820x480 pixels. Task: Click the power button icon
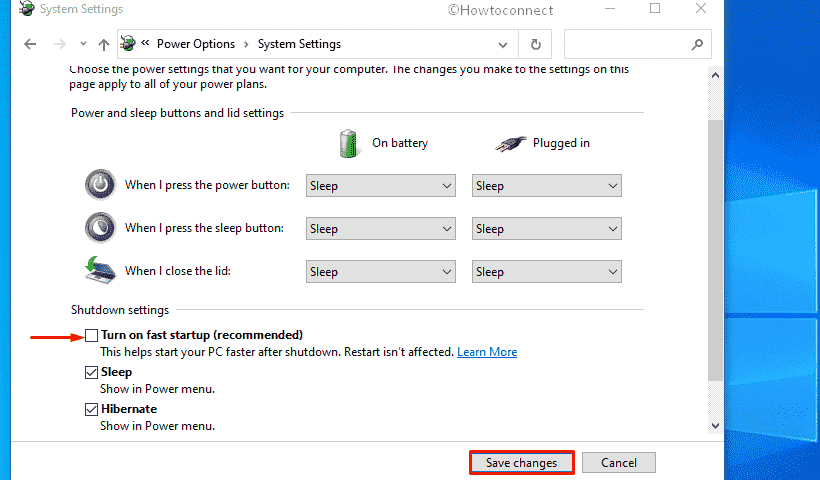pos(100,185)
